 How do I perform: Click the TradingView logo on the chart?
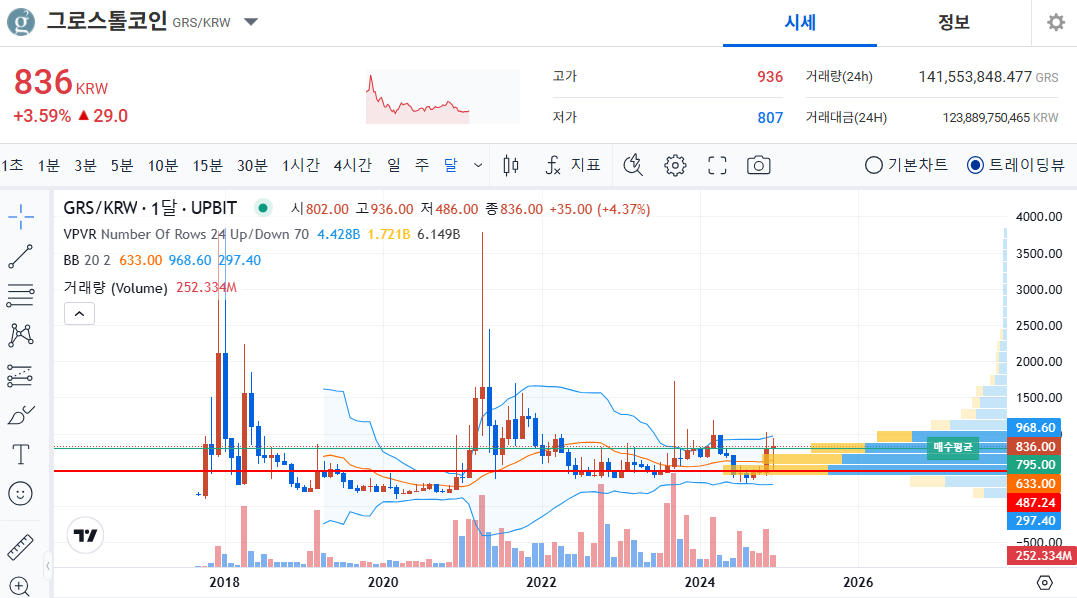click(x=86, y=536)
